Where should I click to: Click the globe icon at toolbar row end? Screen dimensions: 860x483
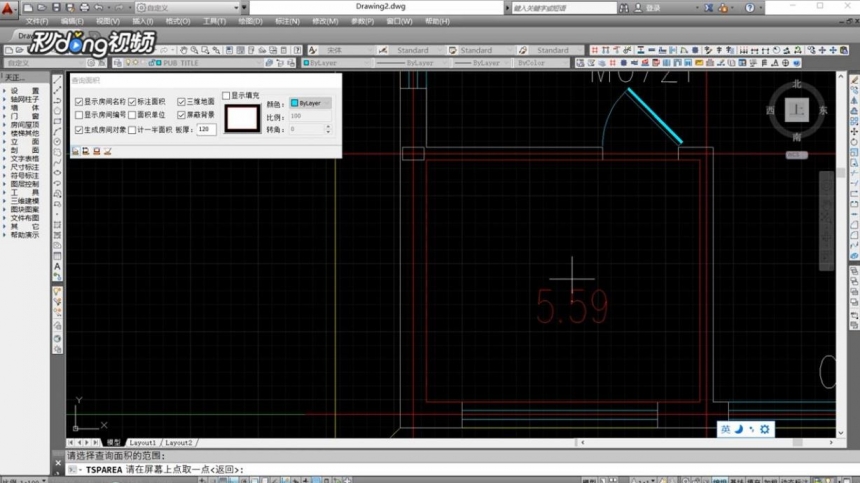pyautogui.click(x=796, y=63)
